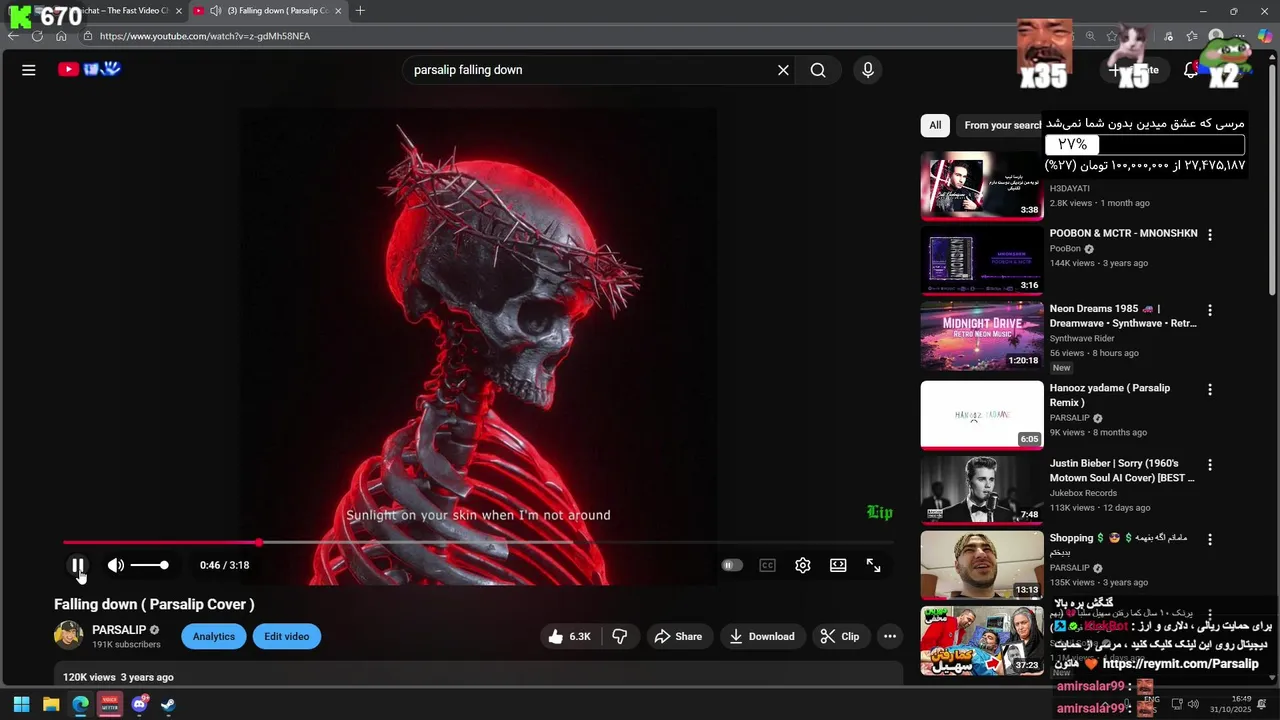Open channel Analytics
Image resolution: width=1280 pixels, height=720 pixels.
[x=214, y=636]
